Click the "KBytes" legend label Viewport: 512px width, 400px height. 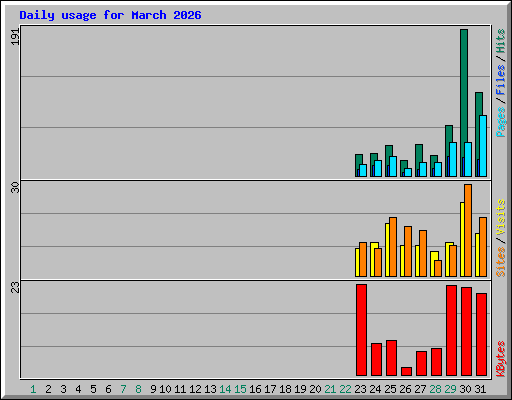tap(500, 359)
